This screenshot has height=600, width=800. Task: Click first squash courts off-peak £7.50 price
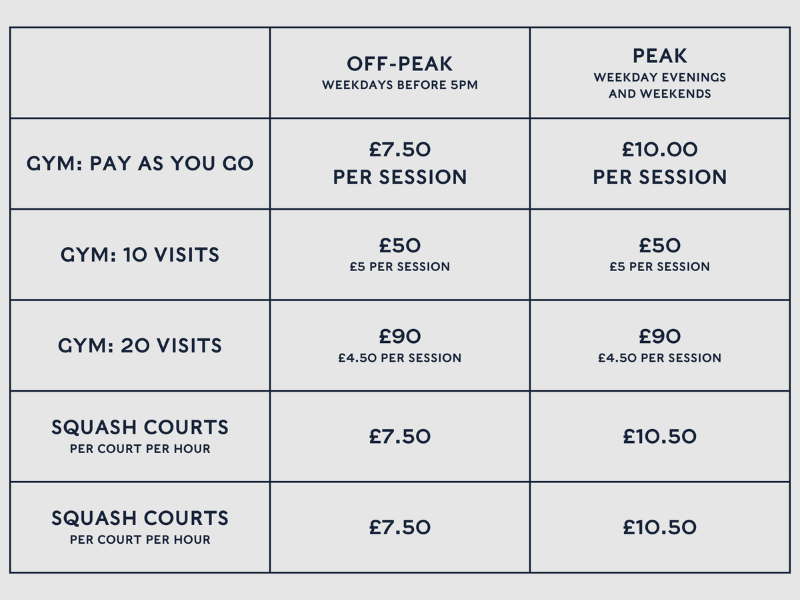pos(399,436)
